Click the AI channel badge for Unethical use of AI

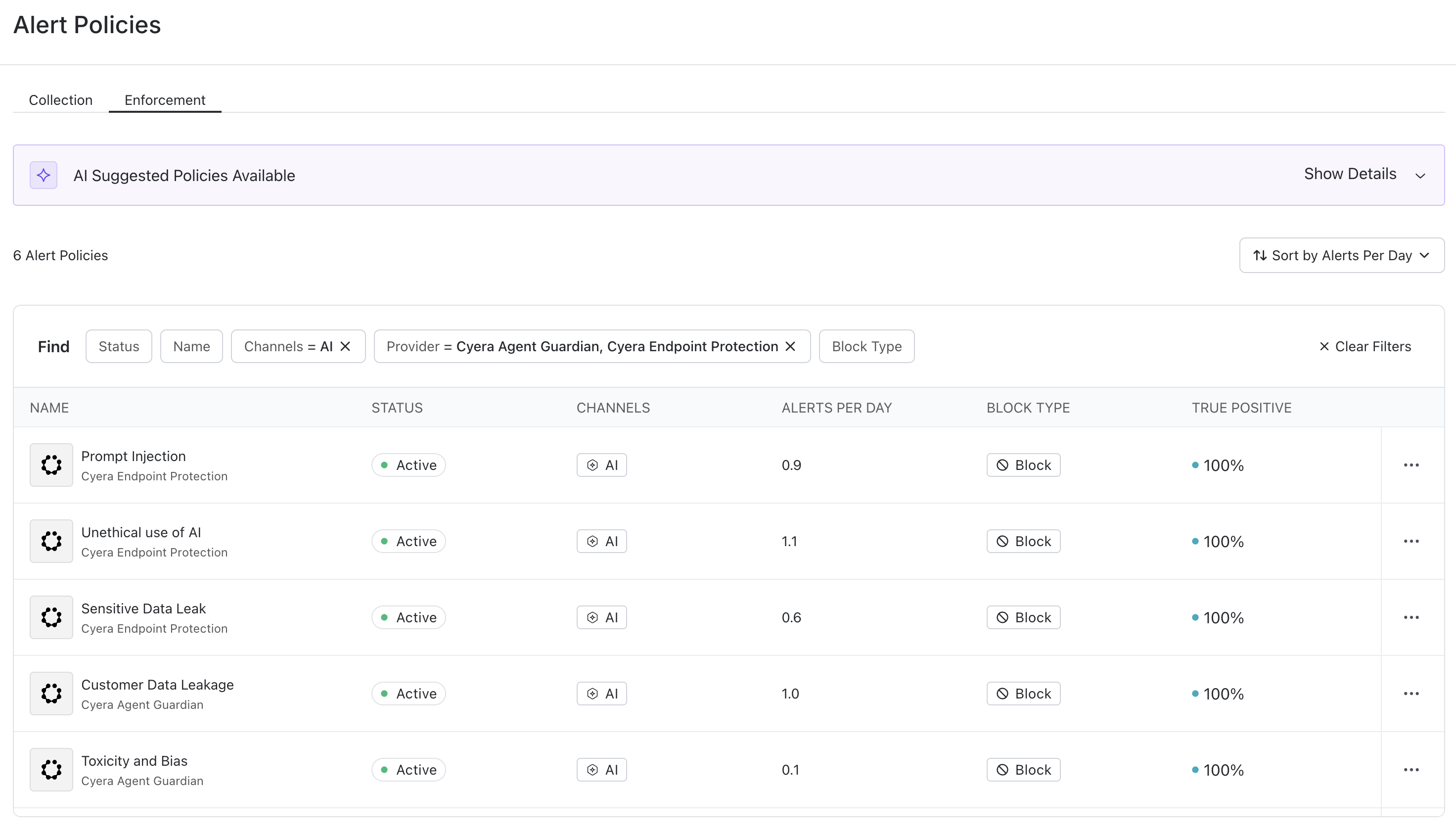point(602,541)
